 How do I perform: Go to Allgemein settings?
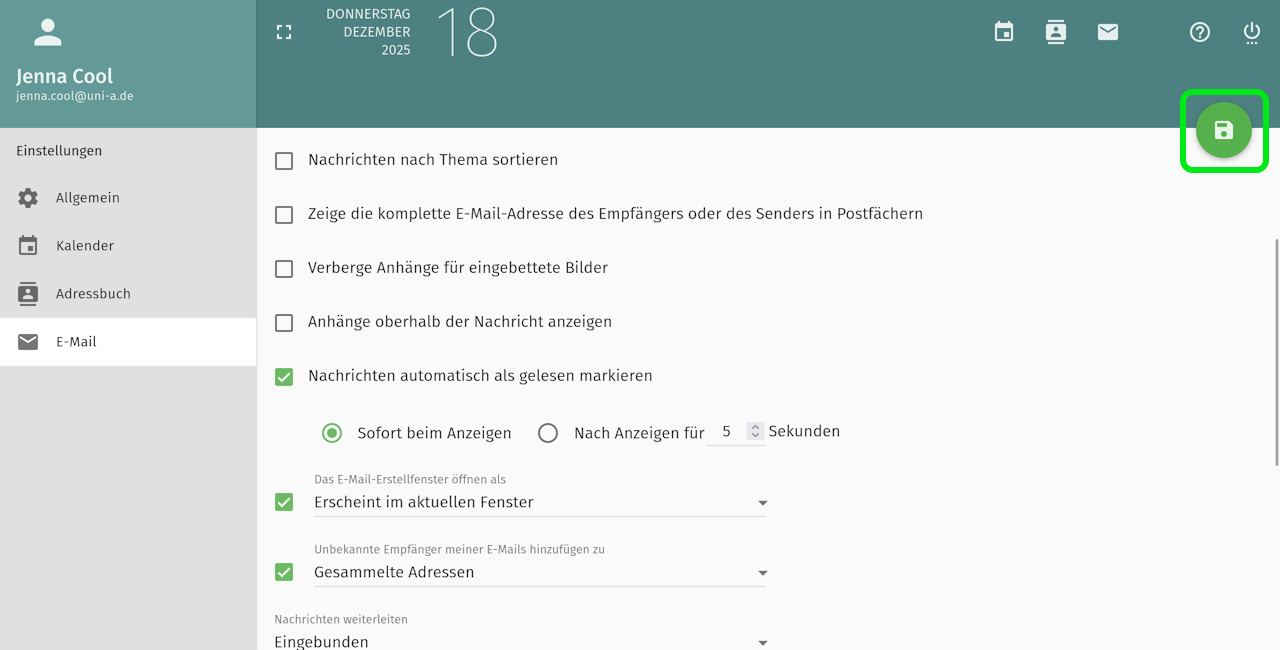pos(88,198)
